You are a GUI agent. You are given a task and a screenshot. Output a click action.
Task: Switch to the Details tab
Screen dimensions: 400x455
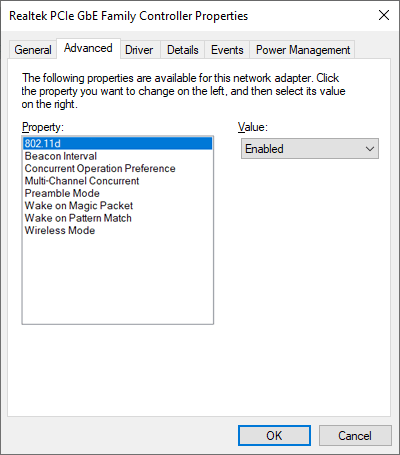[x=183, y=50]
